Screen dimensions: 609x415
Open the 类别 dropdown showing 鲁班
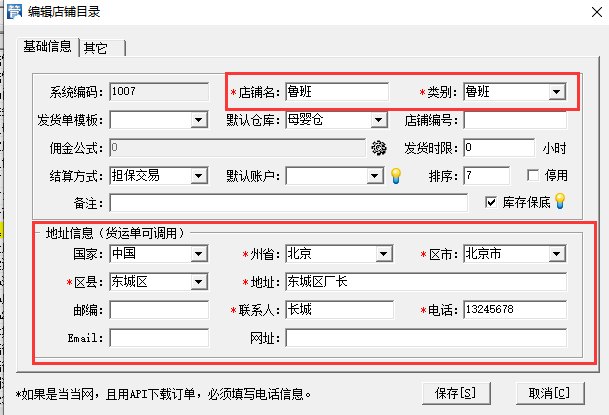(556, 93)
